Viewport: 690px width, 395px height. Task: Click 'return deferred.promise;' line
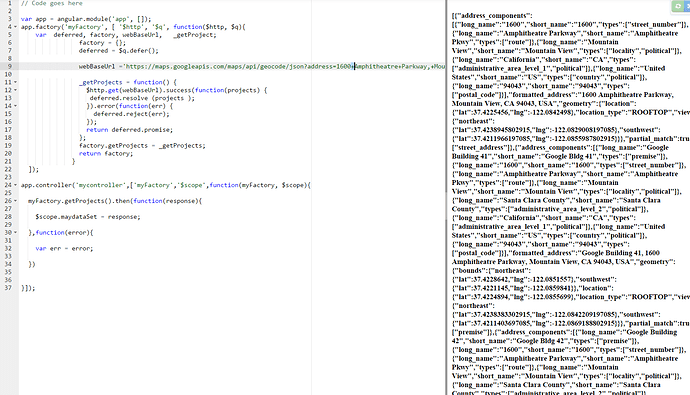129,130
